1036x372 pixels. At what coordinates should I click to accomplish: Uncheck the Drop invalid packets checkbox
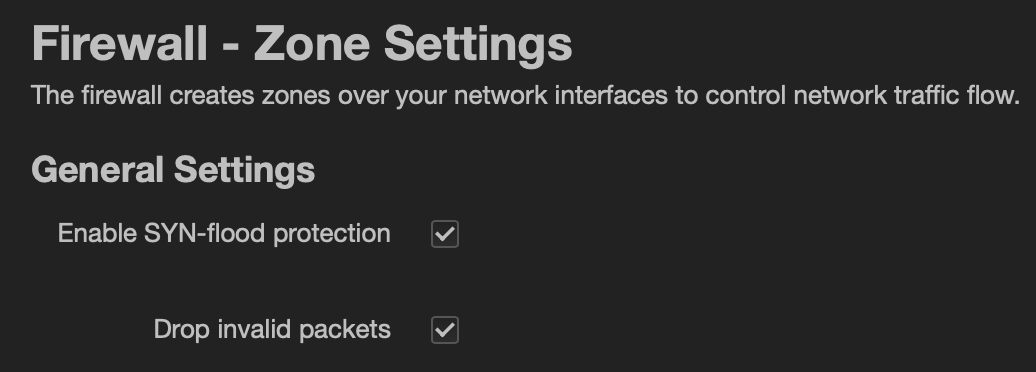(x=445, y=330)
